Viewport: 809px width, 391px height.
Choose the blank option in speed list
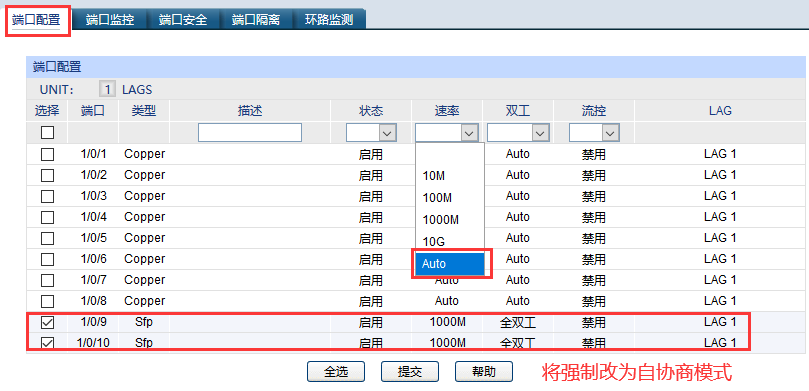pos(449,154)
